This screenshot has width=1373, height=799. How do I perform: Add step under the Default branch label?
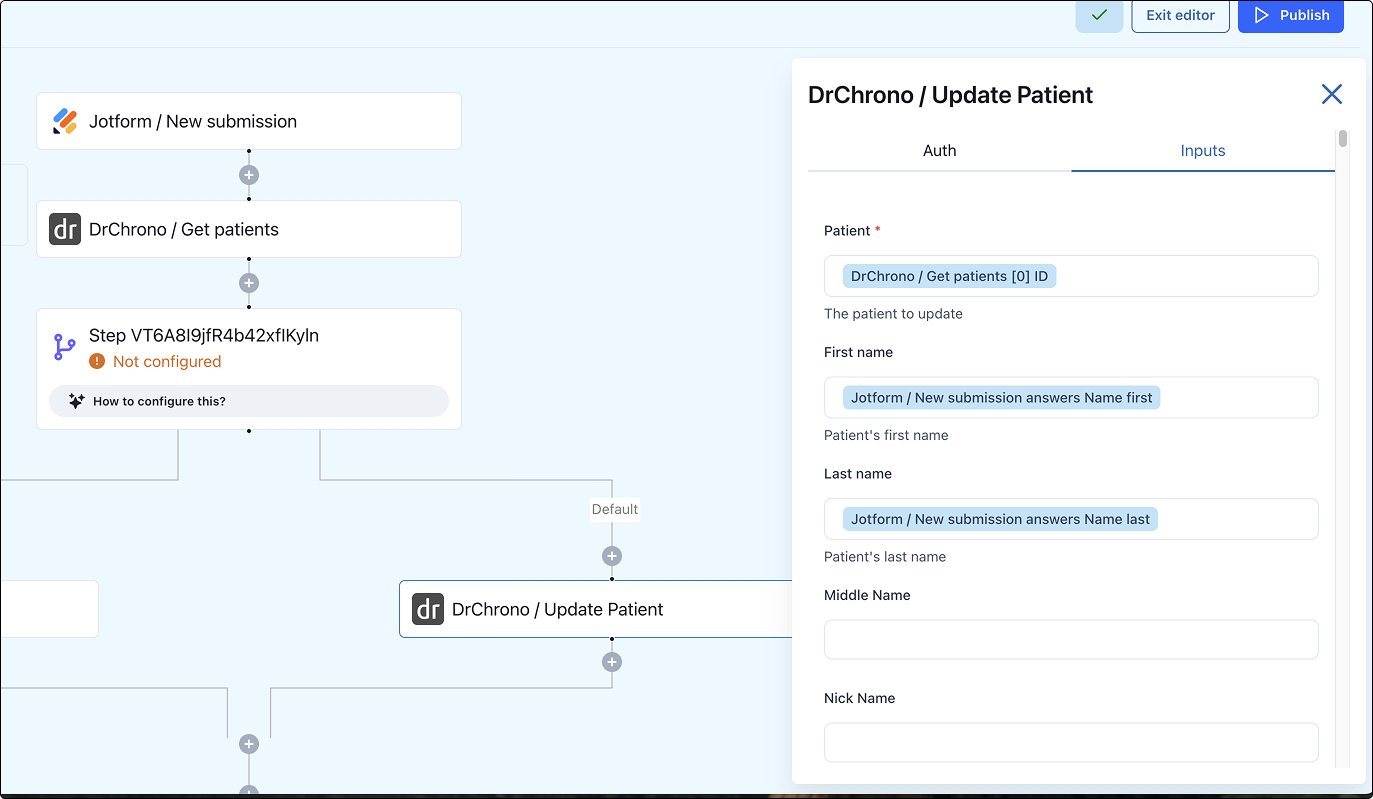[612, 556]
